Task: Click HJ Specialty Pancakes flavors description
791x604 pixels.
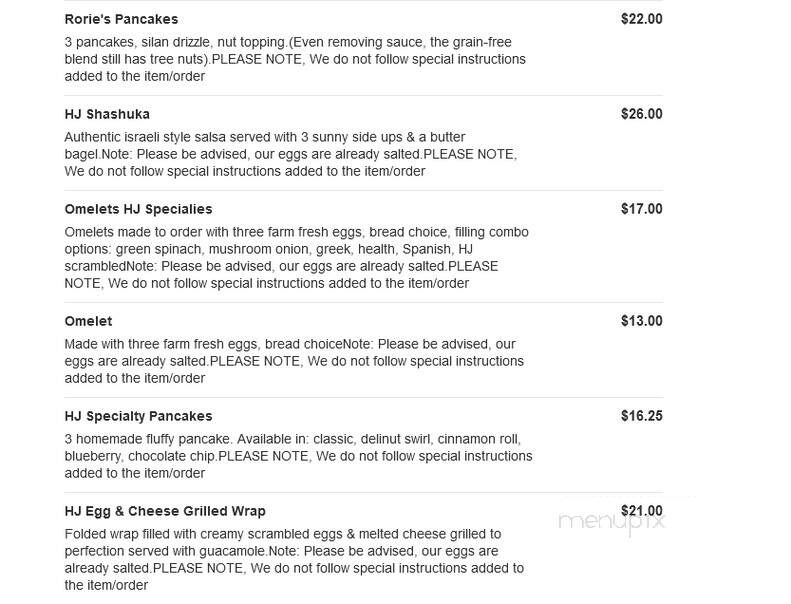Action: coord(299,456)
